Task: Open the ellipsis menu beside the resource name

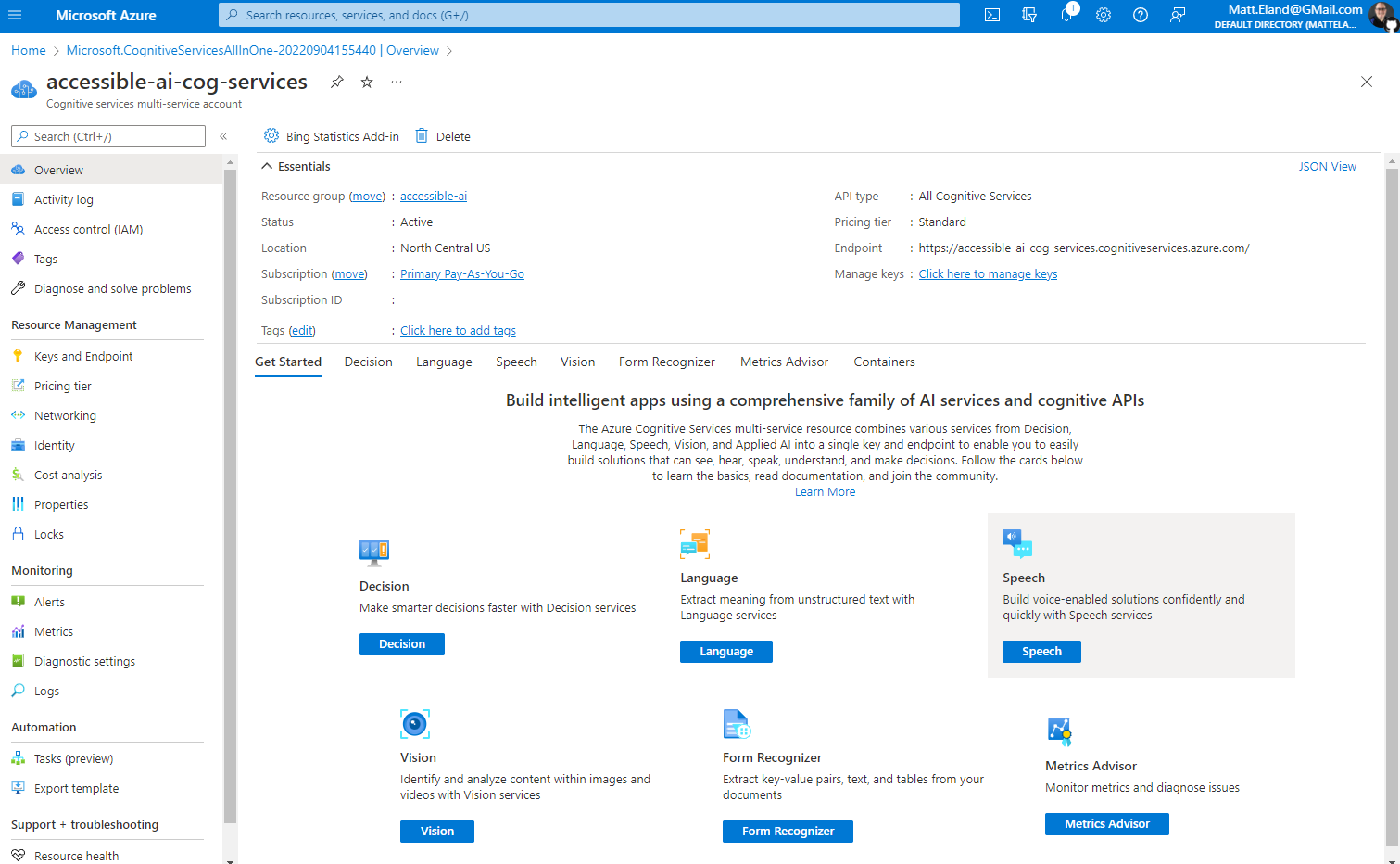Action: point(396,82)
